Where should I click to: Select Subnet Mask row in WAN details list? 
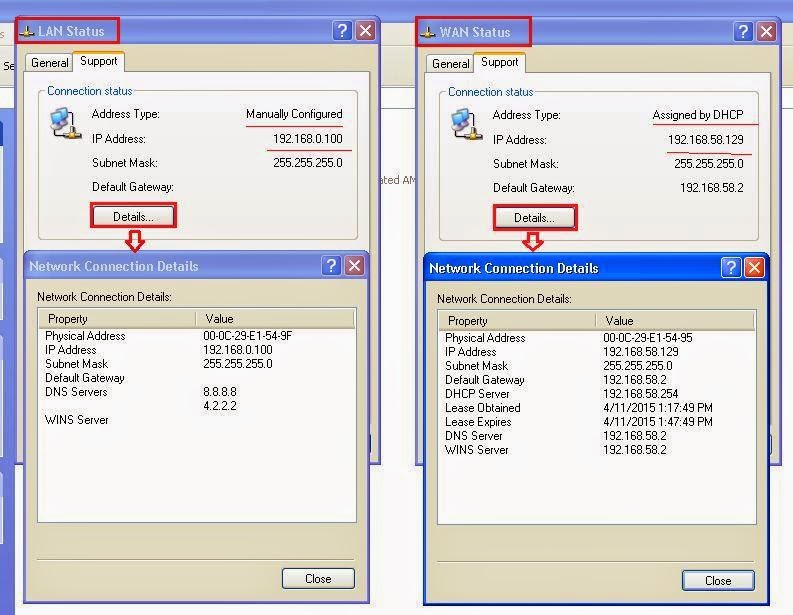[597, 366]
